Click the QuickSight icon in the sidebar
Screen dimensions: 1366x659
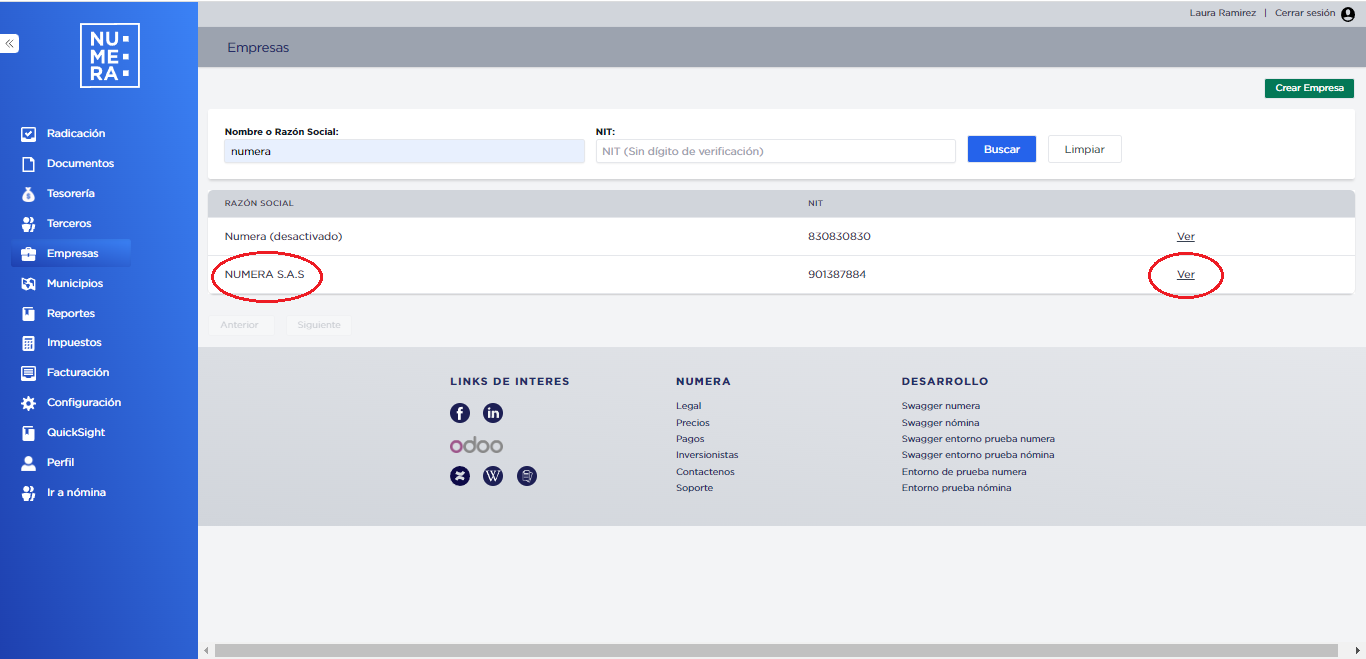[x=28, y=433]
